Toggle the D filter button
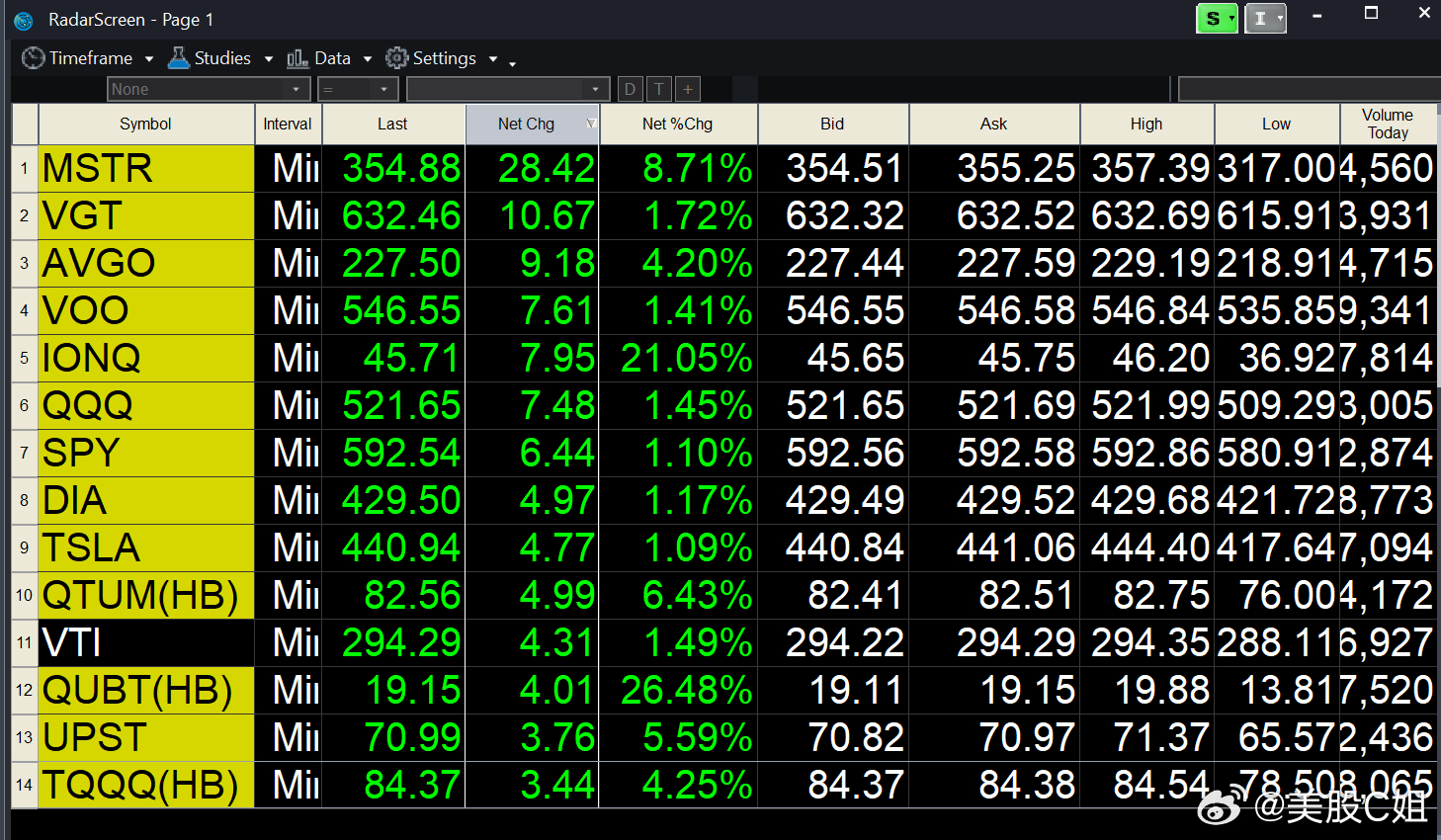The width and height of the screenshot is (1441, 840). [x=630, y=89]
